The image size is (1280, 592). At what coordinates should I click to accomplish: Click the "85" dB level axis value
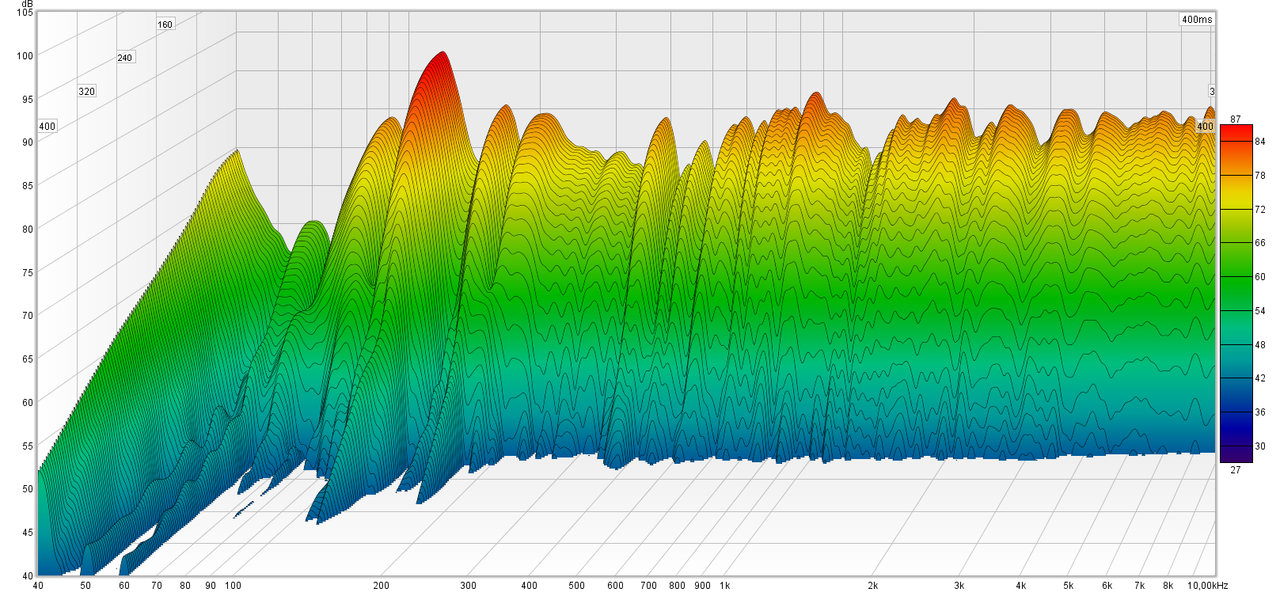pos(28,185)
